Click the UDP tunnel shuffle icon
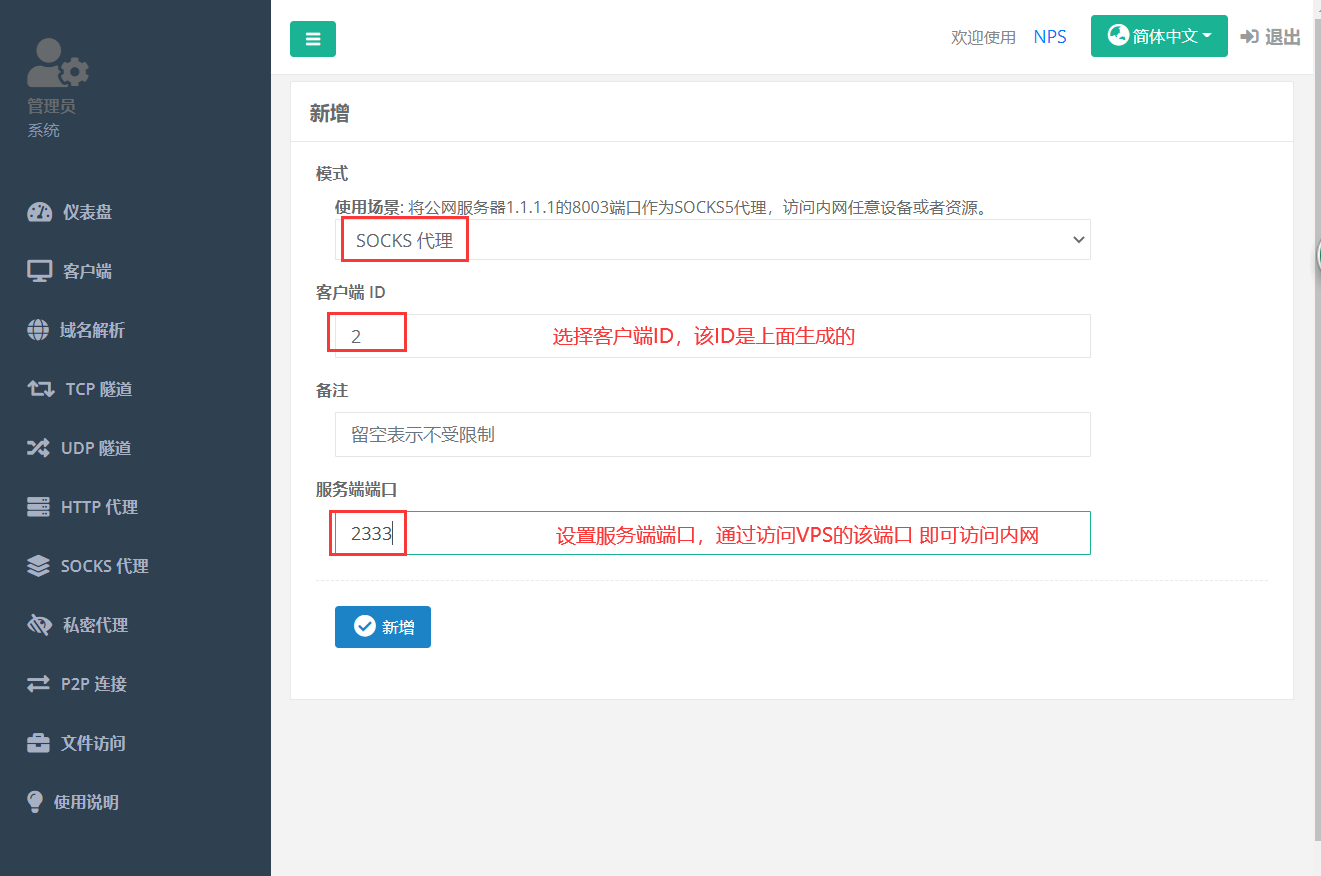Screen dimensions: 1321x876 [38, 448]
